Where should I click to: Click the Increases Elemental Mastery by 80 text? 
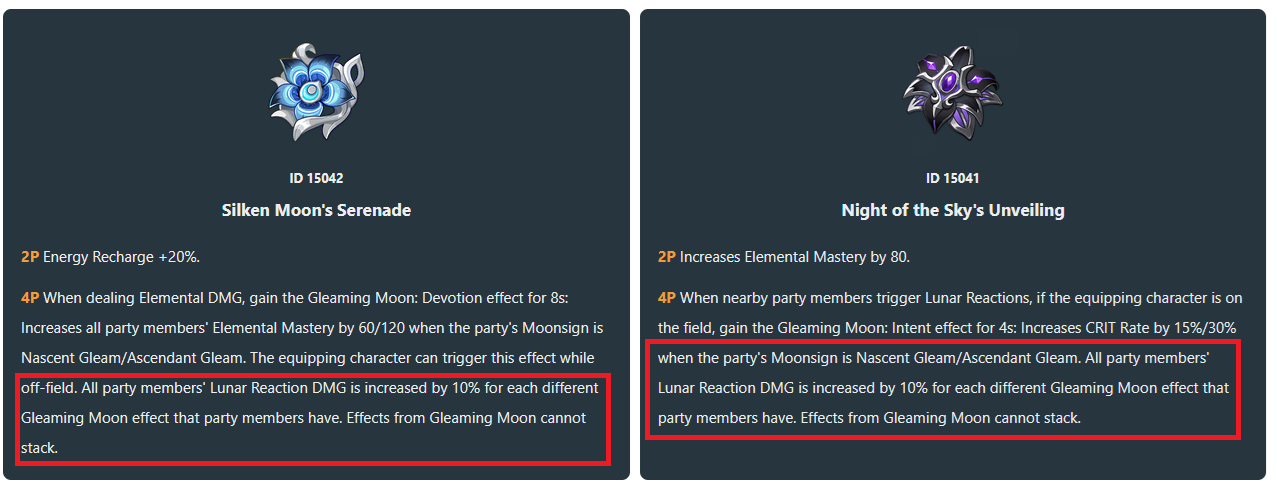pyautogui.click(x=795, y=257)
